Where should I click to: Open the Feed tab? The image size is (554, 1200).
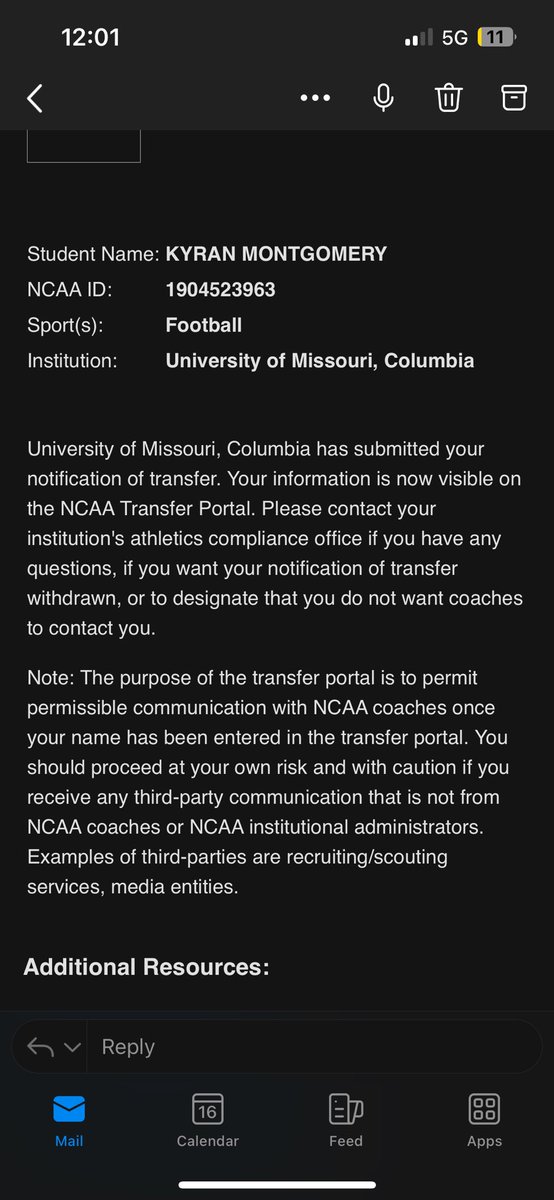[346, 1120]
